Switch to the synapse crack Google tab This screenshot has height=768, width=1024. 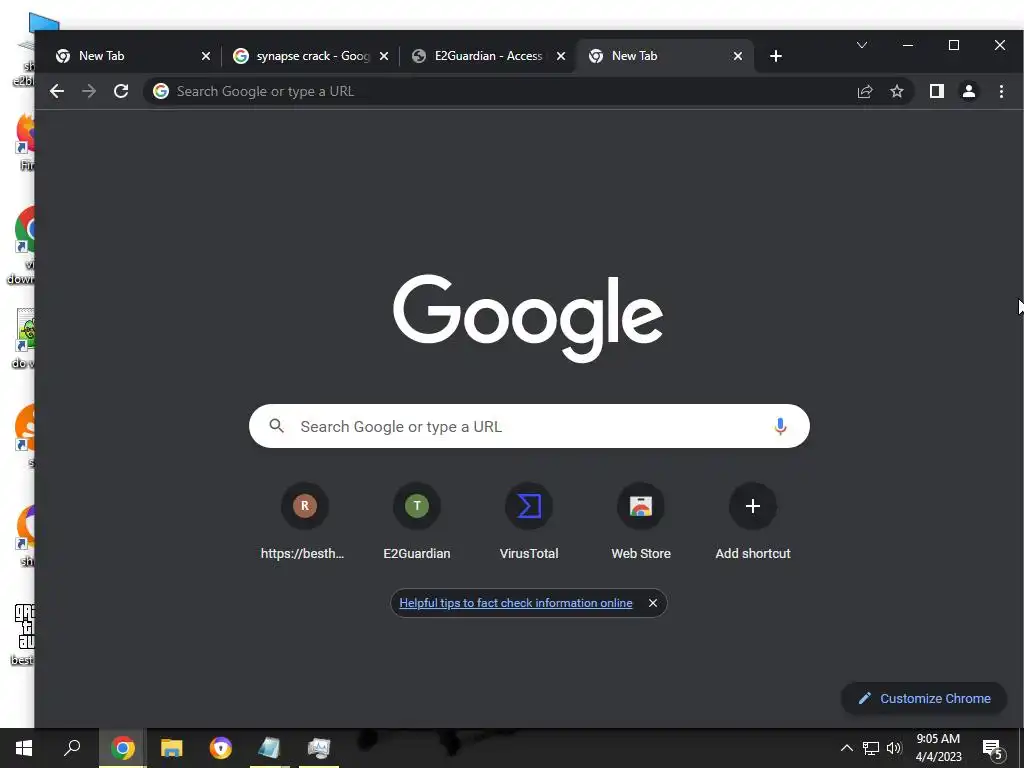click(x=311, y=56)
